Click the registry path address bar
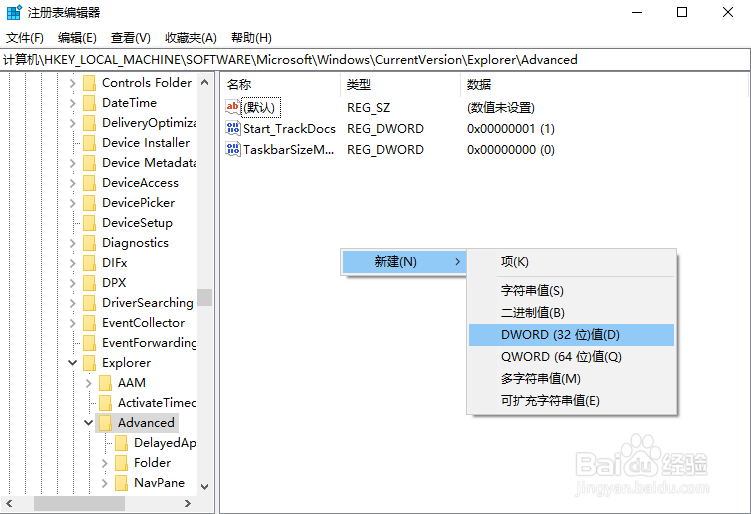The width and height of the screenshot is (751, 514). coord(375,59)
